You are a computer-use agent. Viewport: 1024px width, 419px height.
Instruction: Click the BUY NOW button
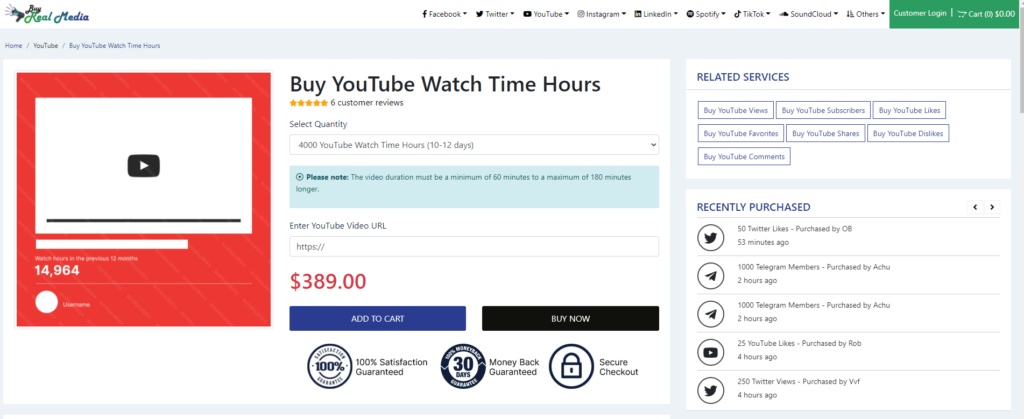tap(570, 318)
